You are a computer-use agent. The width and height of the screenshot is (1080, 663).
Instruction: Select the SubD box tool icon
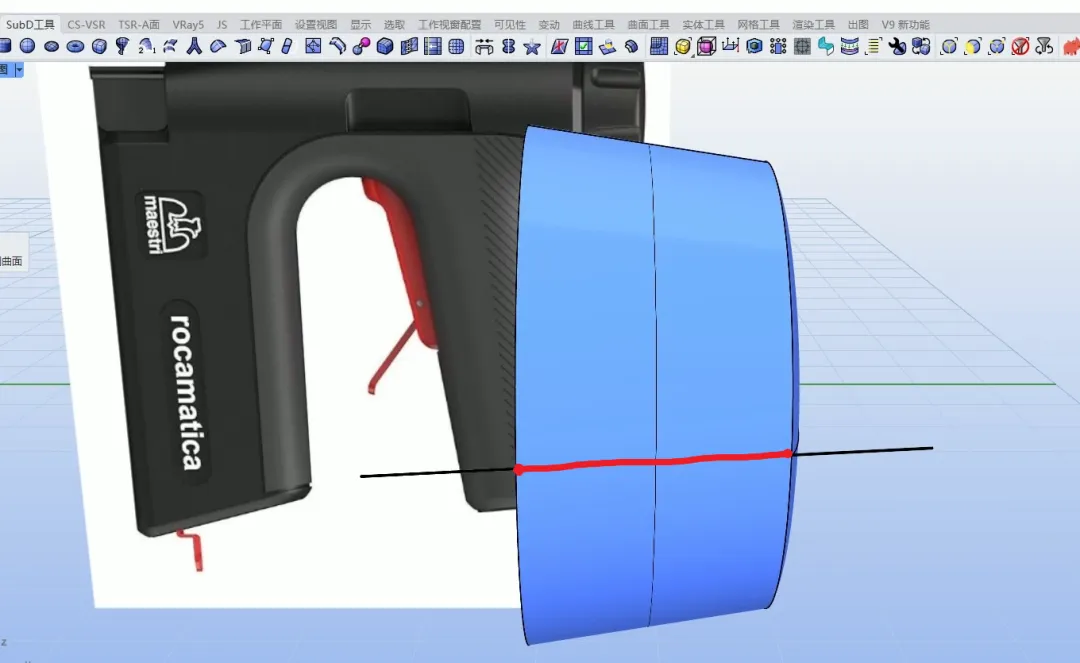coord(99,46)
